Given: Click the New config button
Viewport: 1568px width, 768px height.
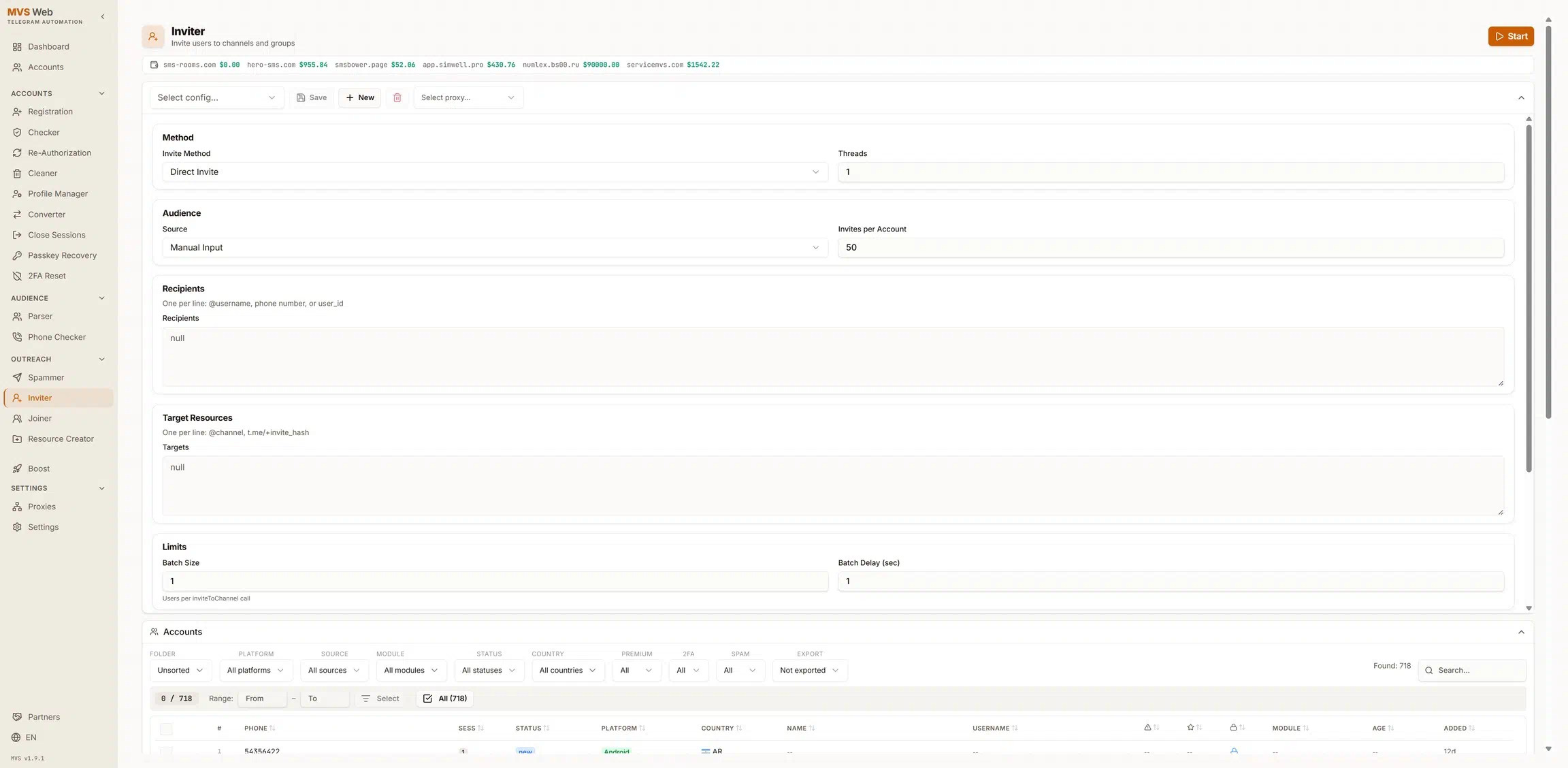Looking at the screenshot, I should pos(359,97).
